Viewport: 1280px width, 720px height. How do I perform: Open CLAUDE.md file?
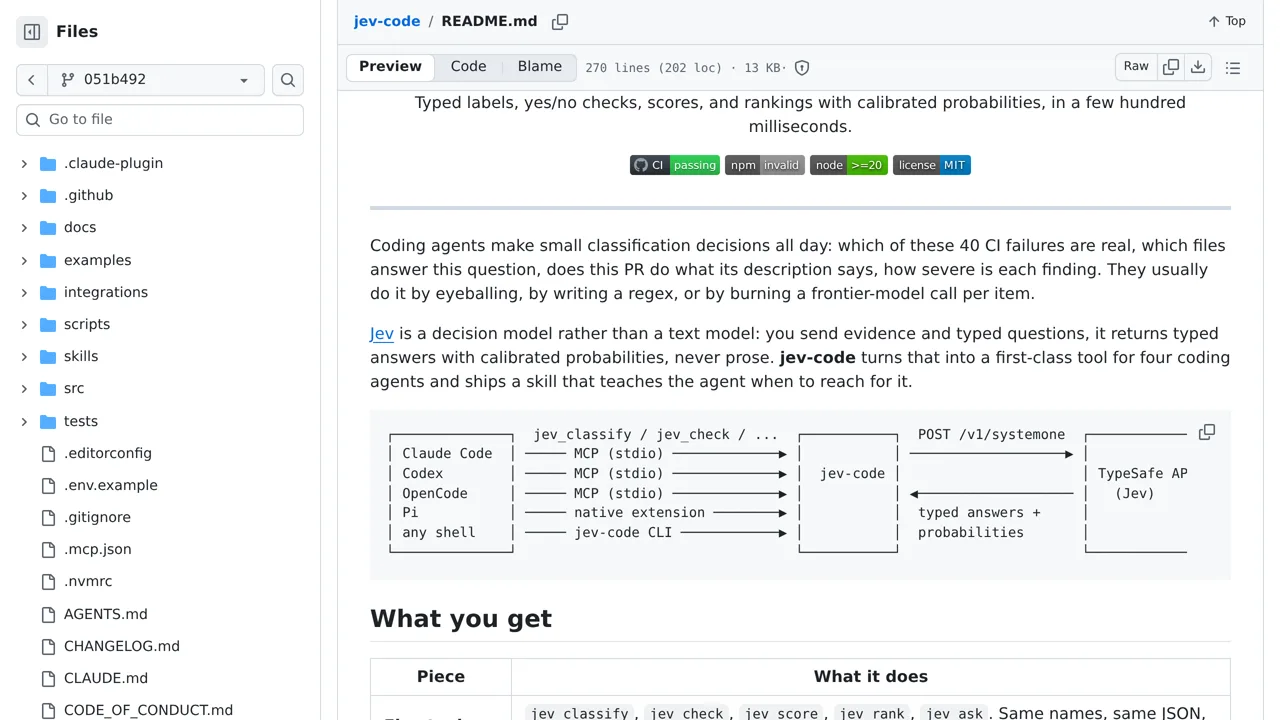tap(106, 678)
